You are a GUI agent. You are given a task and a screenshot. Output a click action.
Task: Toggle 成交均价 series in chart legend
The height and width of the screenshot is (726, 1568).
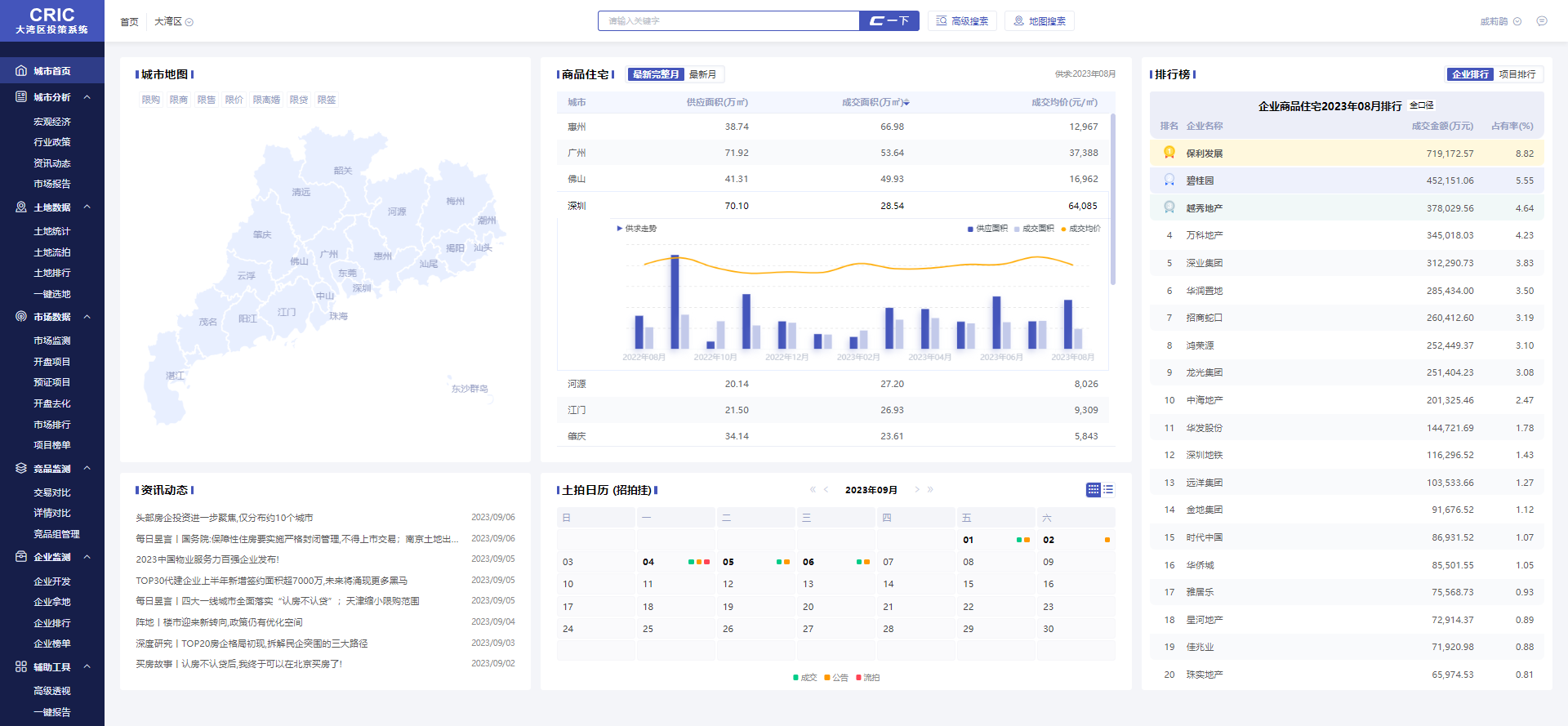(x=1080, y=229)
